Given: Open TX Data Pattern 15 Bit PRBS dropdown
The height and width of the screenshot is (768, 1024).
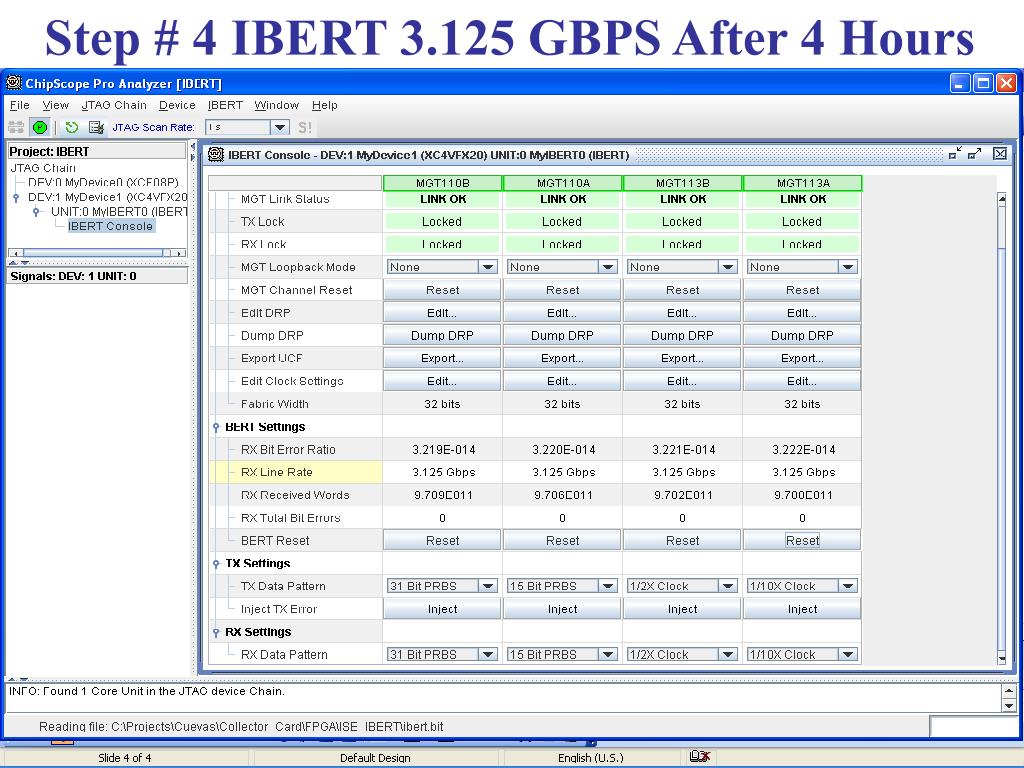Looking at the screenshot, I should coord(607,586).
